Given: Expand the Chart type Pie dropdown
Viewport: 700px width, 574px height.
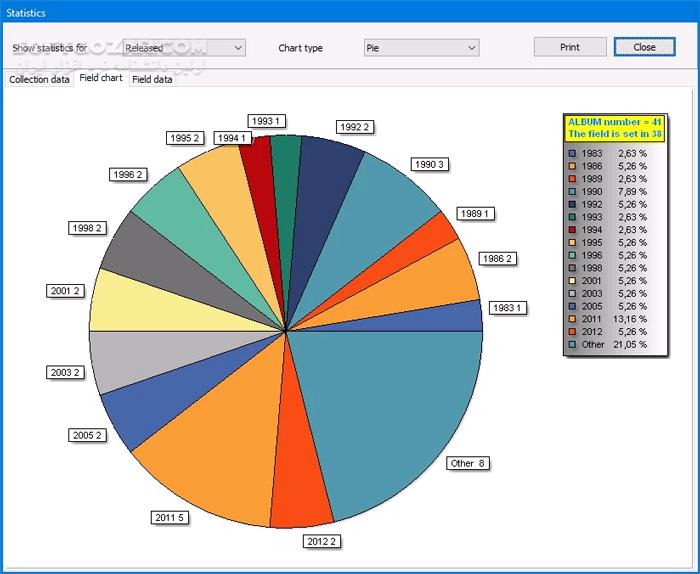Looking at the screenshot, I should tap(421, 47).
